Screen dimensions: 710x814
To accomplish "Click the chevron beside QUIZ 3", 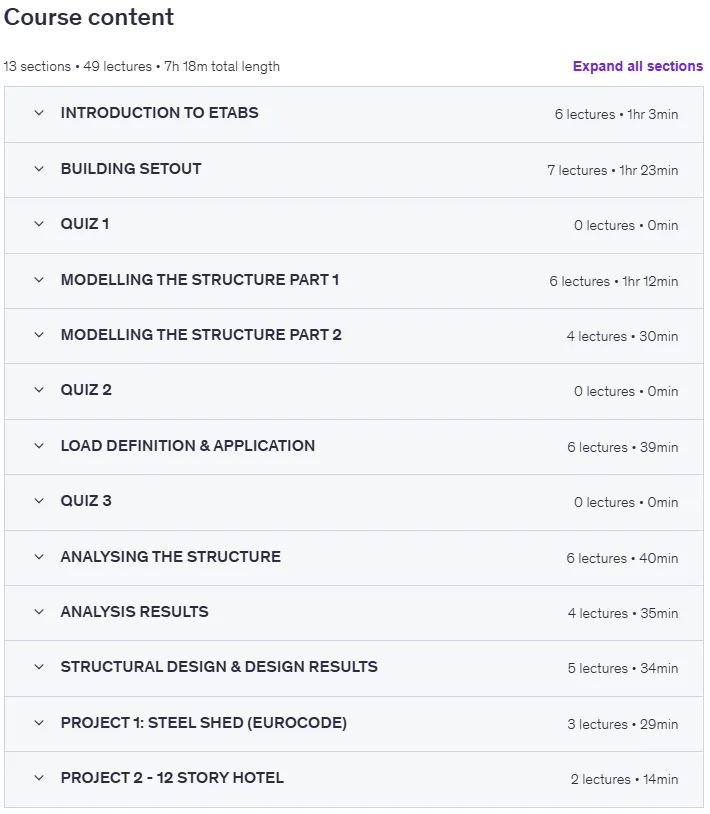I will (39, 501).
